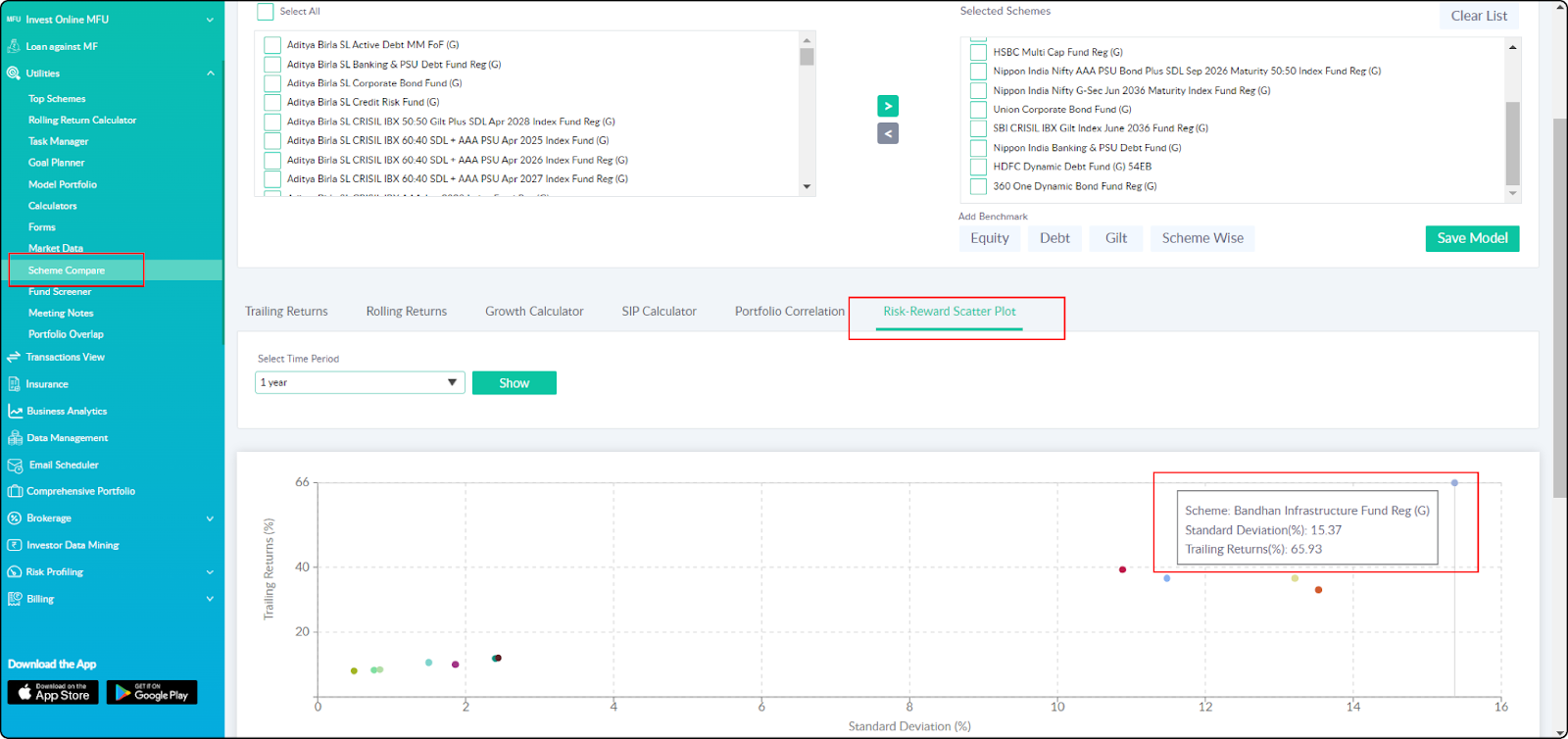This screenshot has width=1568, height=739.
Task: Click the Utilities magnifier icon
Action: coord(14,73)
